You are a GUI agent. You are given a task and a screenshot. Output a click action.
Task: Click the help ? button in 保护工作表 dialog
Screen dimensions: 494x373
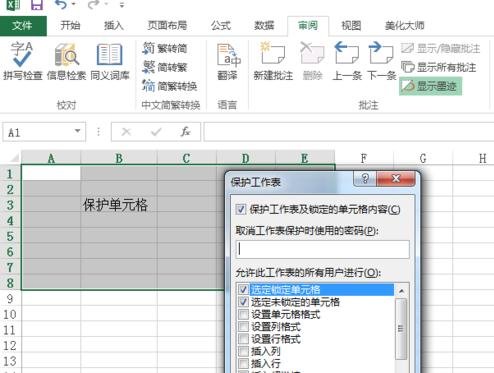click(x=365, y=179)
